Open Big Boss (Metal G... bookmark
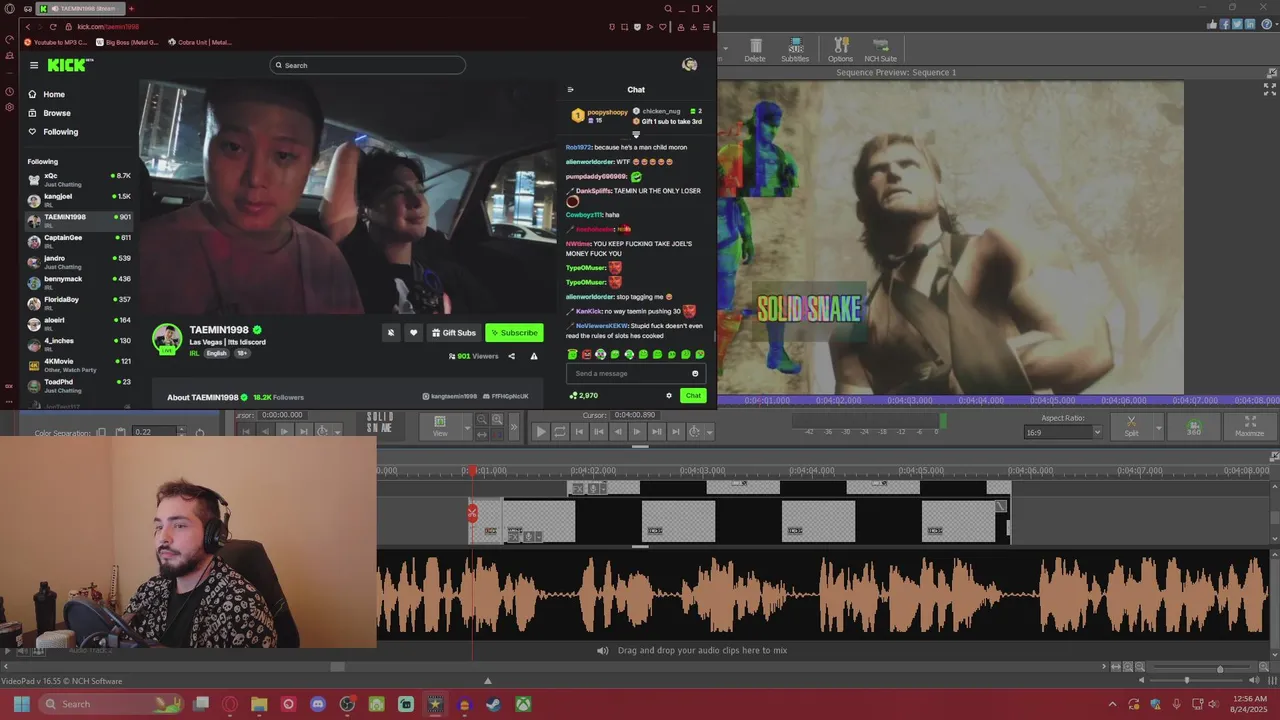The height and width of the screenshot is (720, 1280). [x=129, y=42]
